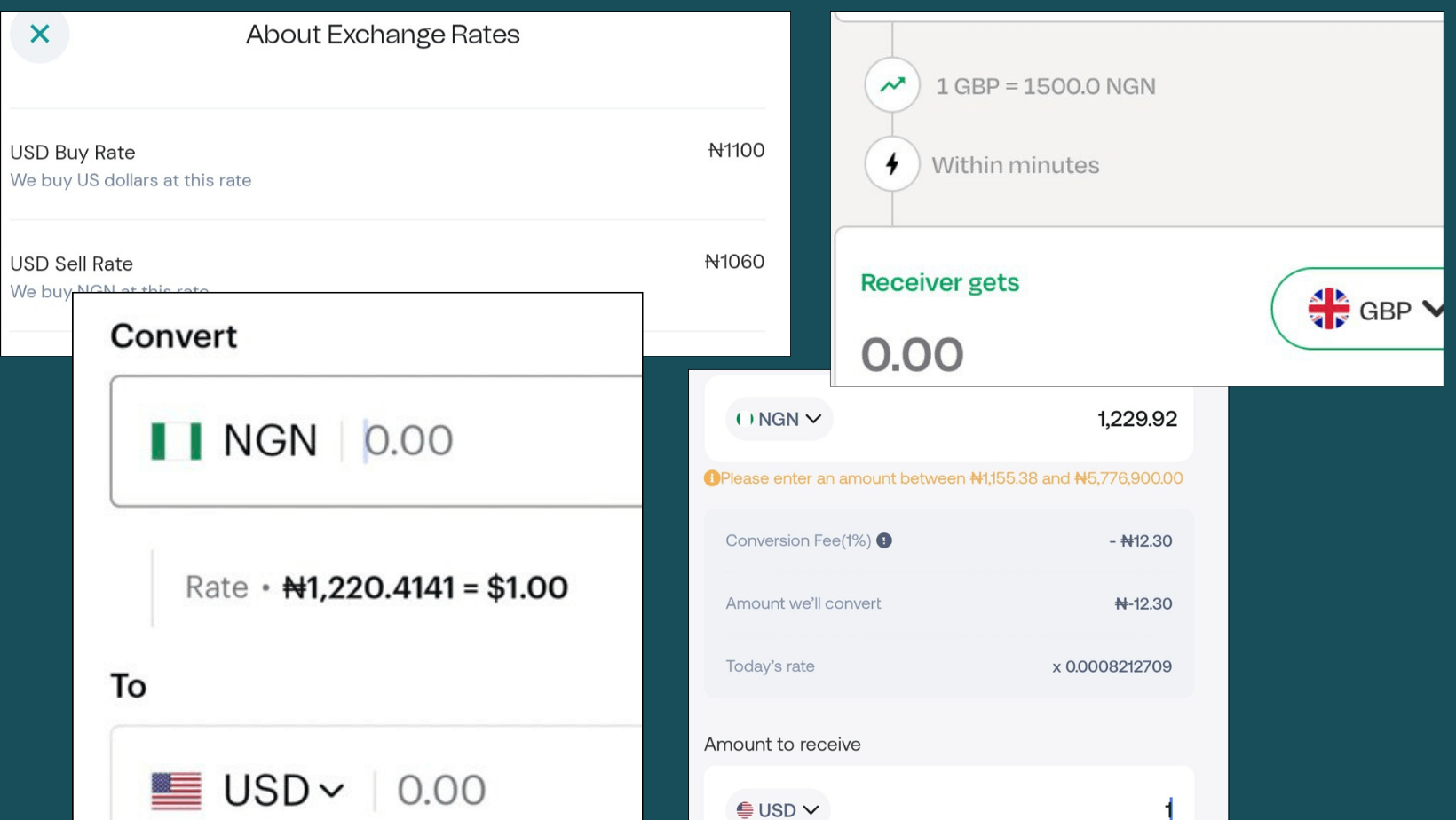Viewport: 1456px width, 820px height.
Task: Select the 1,229.92 NGN amount field
Action: coord(1137,418)
